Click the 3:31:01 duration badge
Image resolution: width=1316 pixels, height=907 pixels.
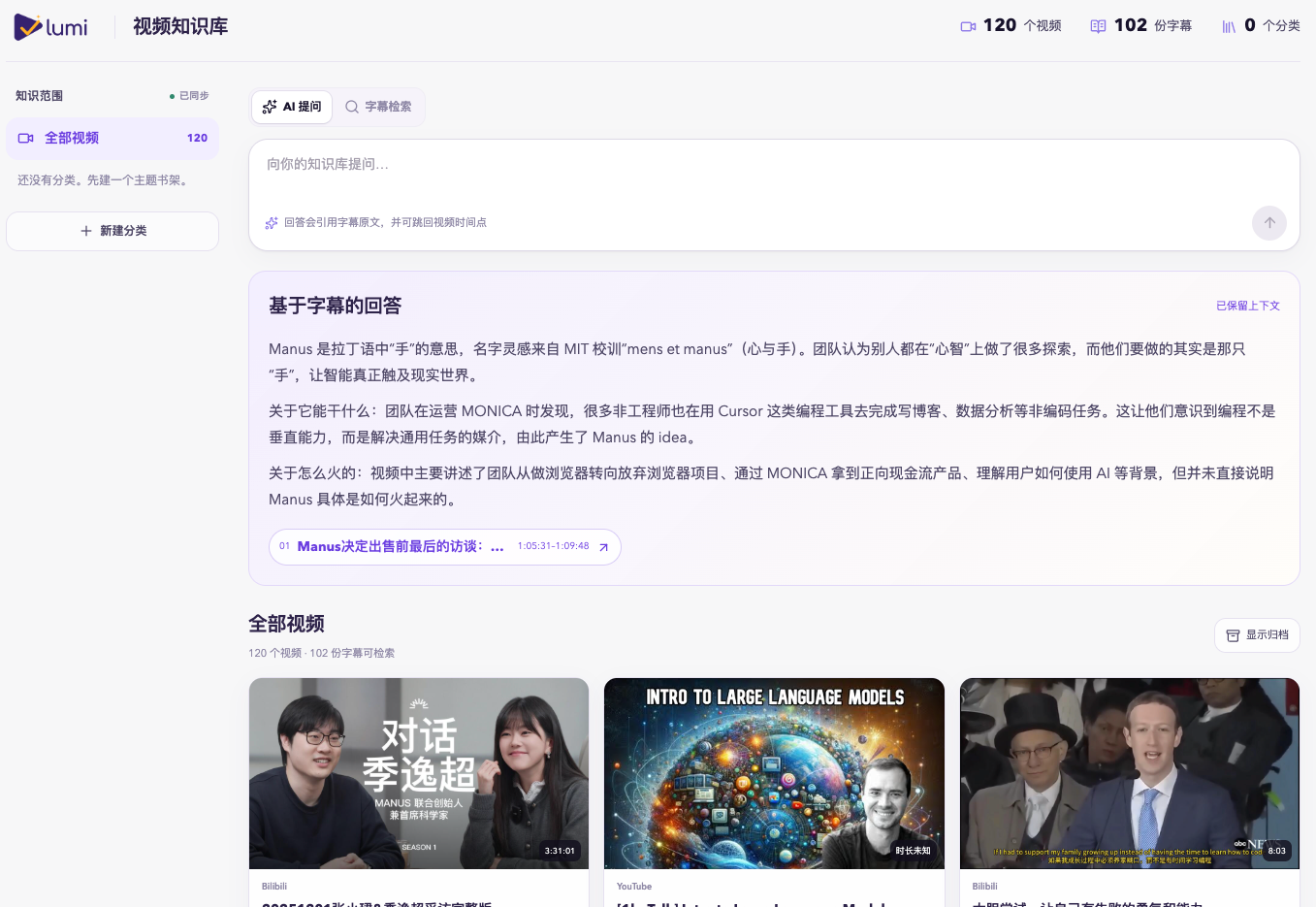[560, 851]
